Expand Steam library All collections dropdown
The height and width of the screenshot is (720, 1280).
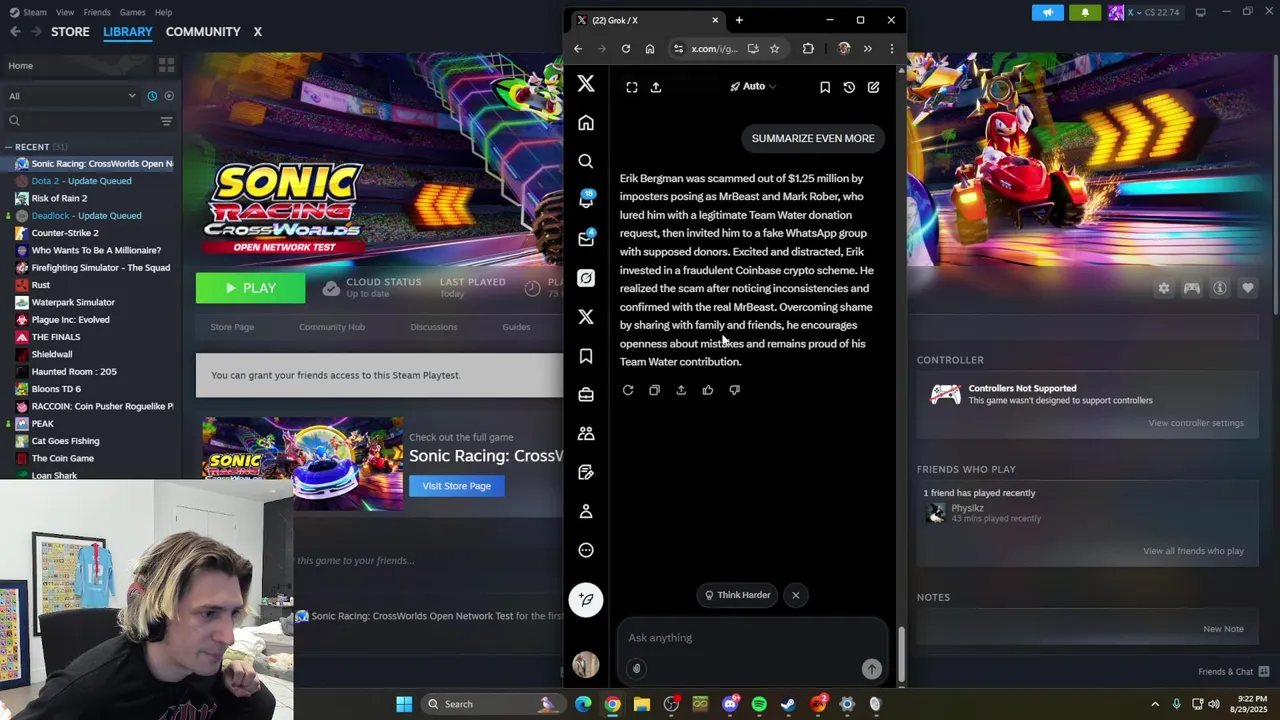pos(72,96)
